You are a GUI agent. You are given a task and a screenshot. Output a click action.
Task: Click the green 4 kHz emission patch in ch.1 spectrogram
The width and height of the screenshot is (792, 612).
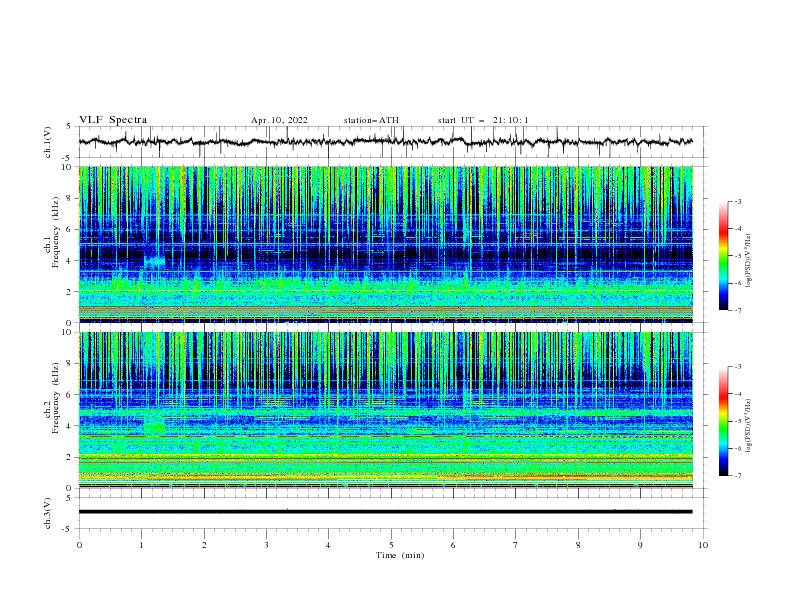(155, 262)
